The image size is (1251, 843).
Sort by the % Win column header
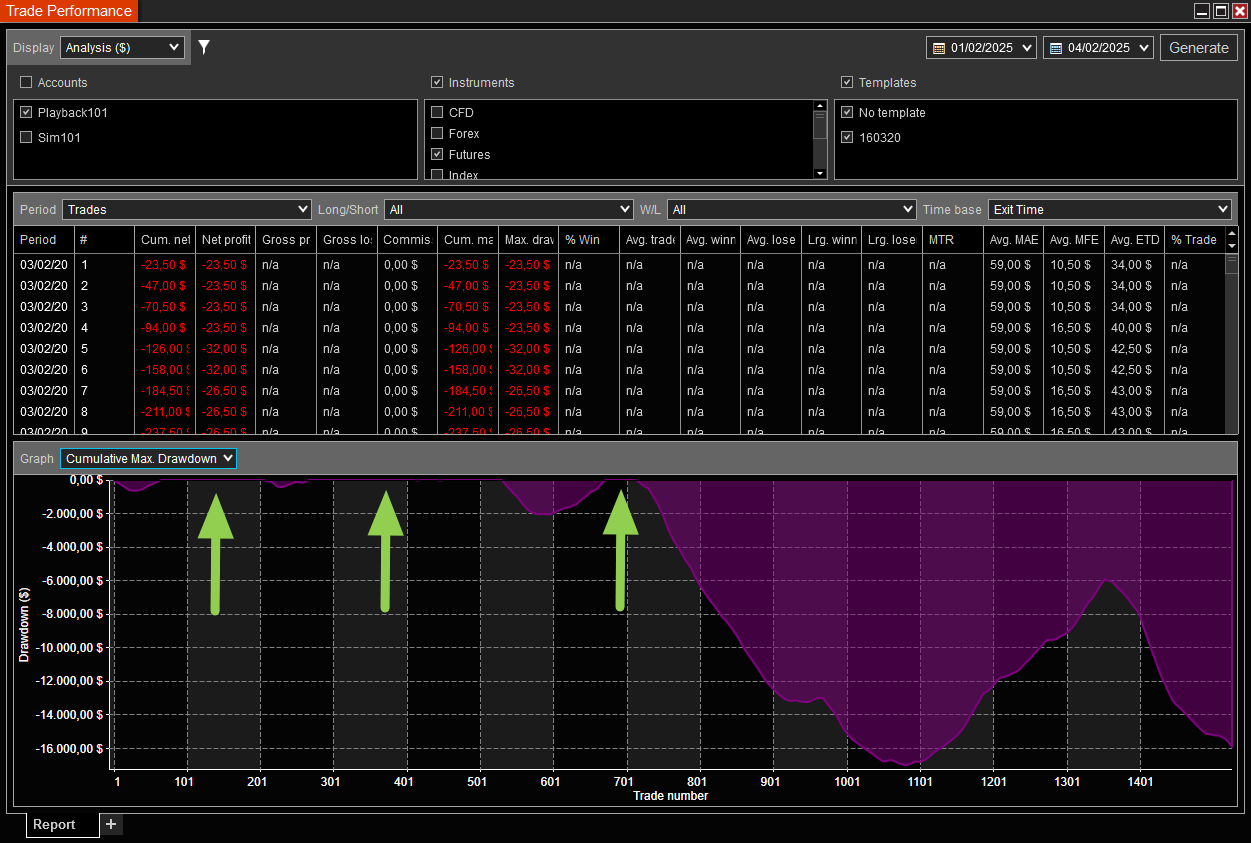[x=583, y=240]
